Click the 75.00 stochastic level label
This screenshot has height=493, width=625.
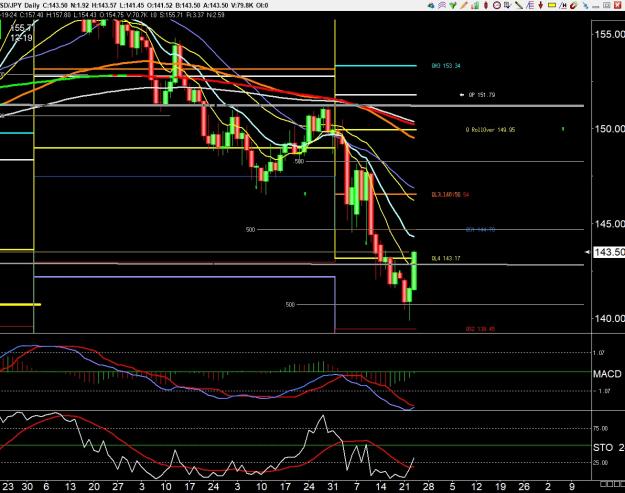click(601, 428)
